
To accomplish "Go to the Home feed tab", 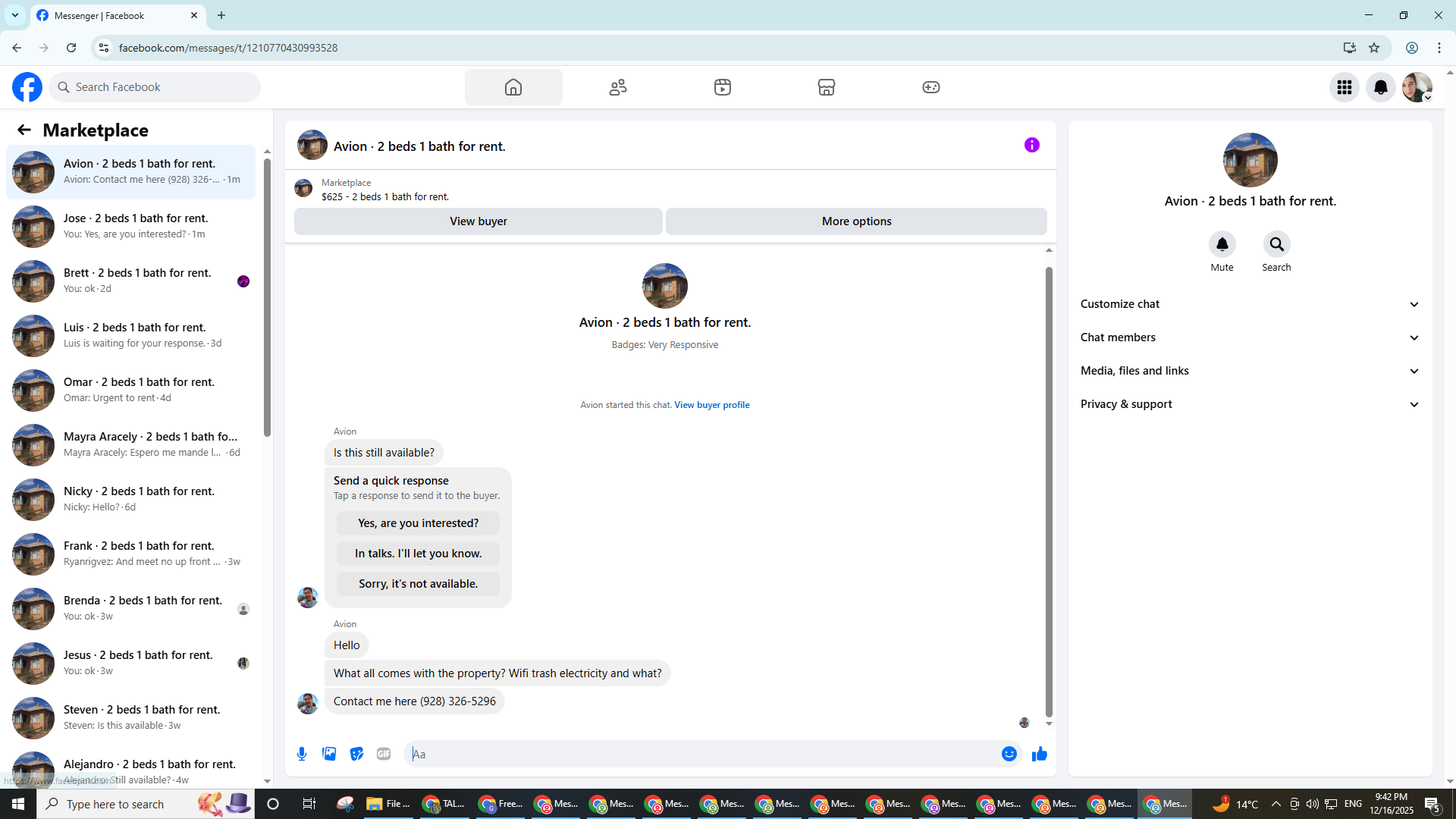I will tap(513, 87).
